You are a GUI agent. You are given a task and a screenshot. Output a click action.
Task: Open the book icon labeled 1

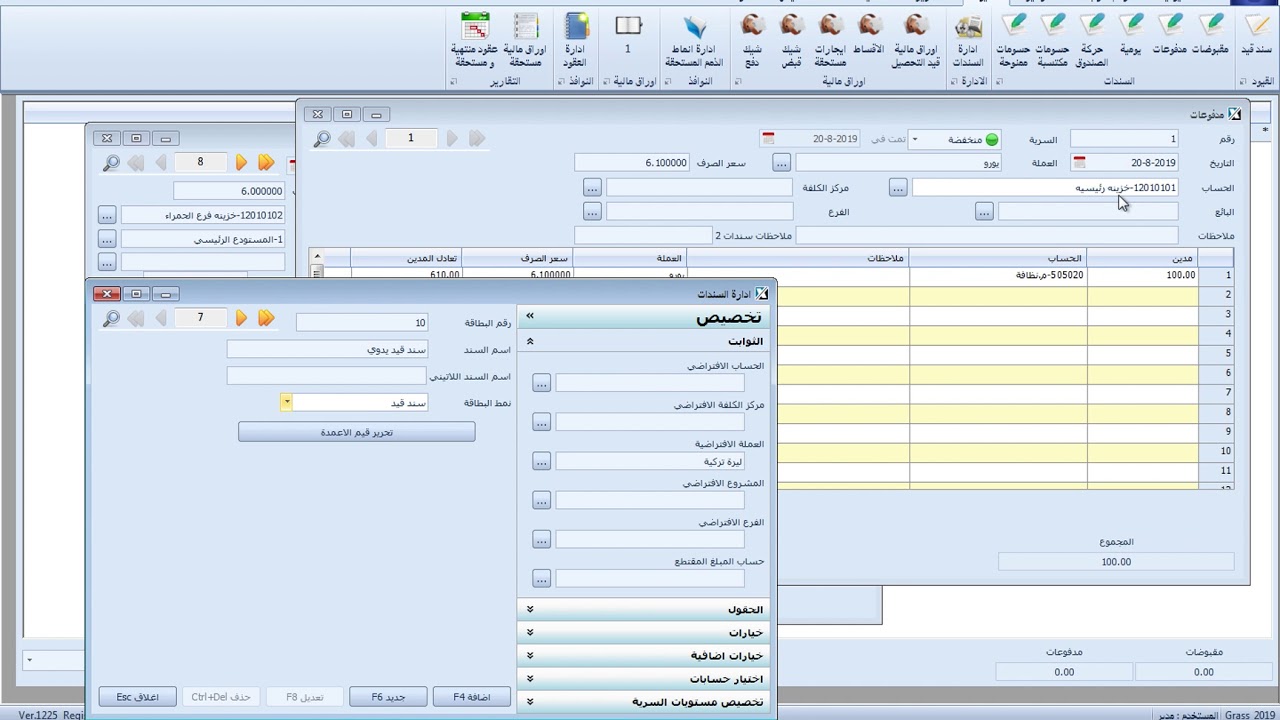[x=628, y=34]
